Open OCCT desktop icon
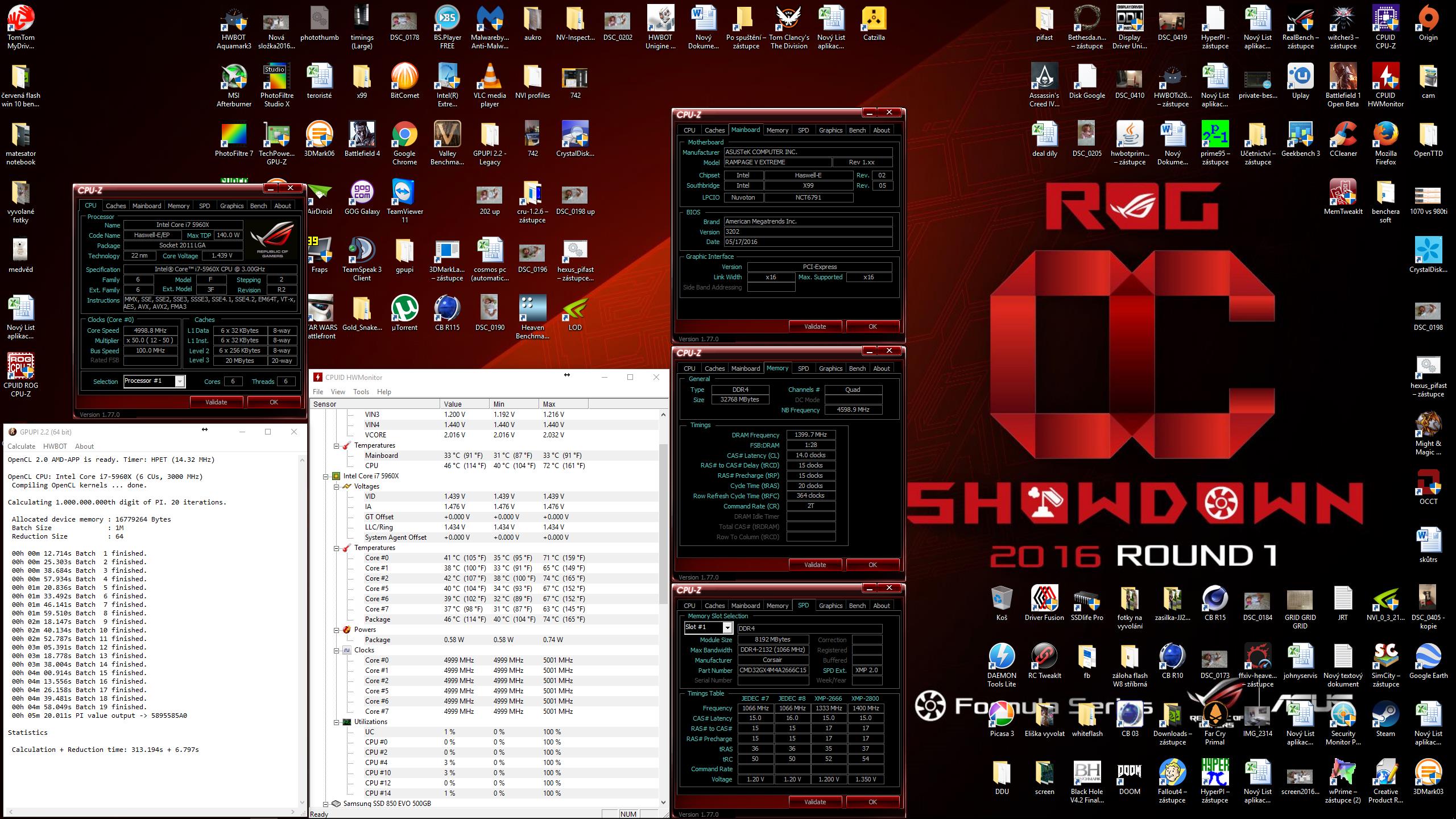Viewport: 1456px width, 819px height. pos(1428,487)
